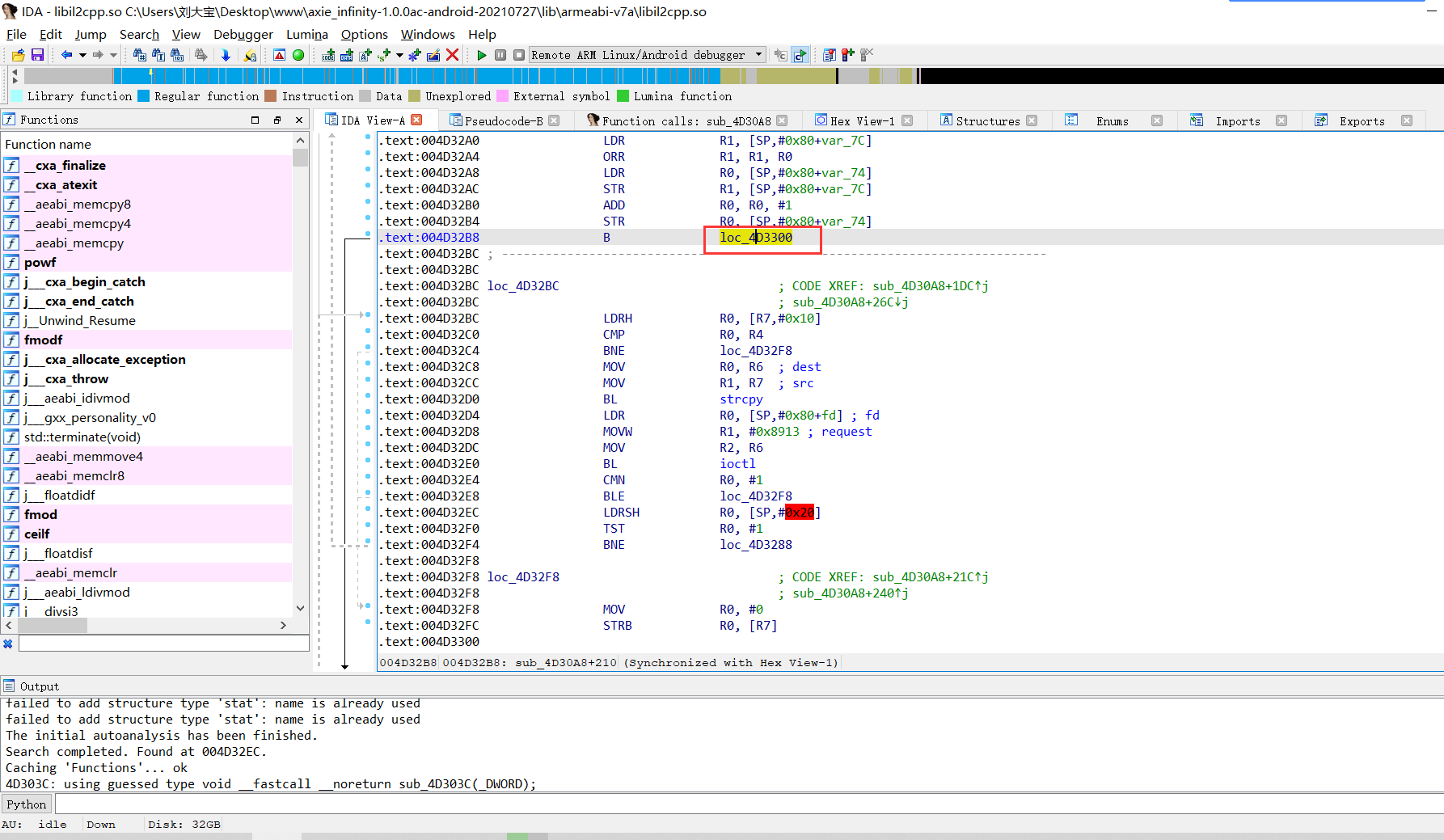Save the current IDA database

coord(36,54)
